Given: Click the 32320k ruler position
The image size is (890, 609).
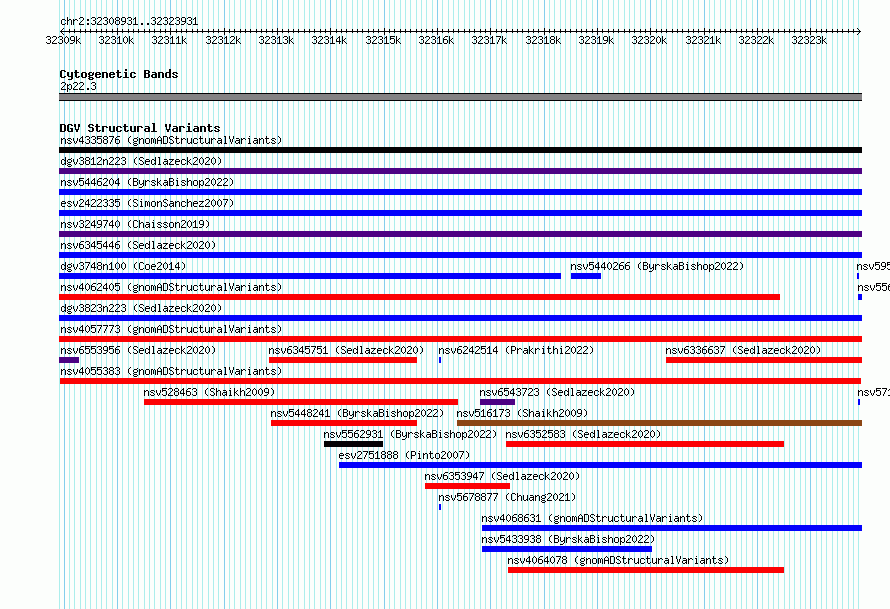Looking at the screenshot, I should (649, 40).
